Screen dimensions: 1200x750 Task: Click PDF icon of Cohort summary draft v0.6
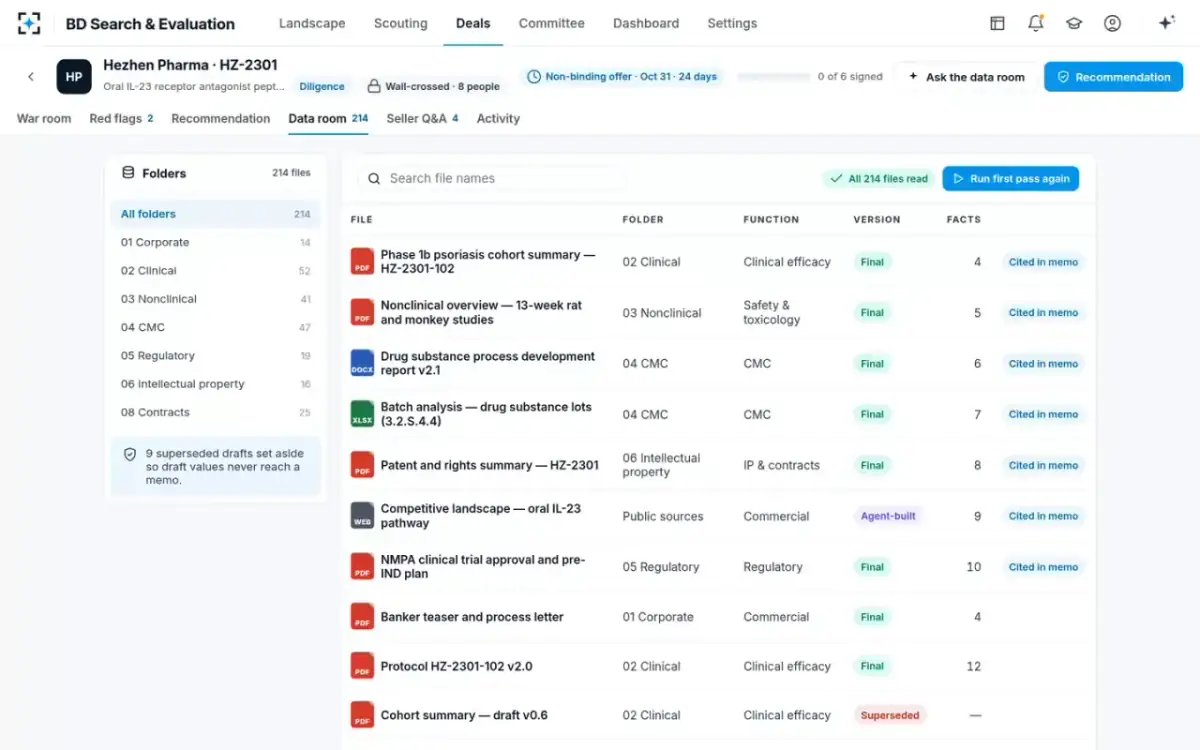coord(362,715)
